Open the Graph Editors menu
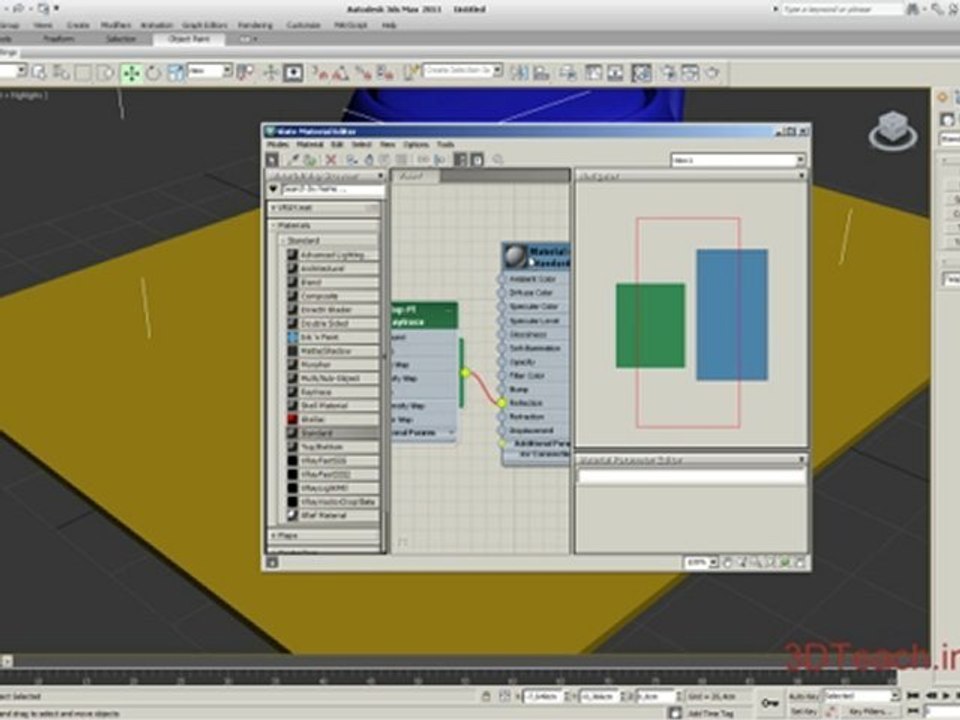 [205, 25]
